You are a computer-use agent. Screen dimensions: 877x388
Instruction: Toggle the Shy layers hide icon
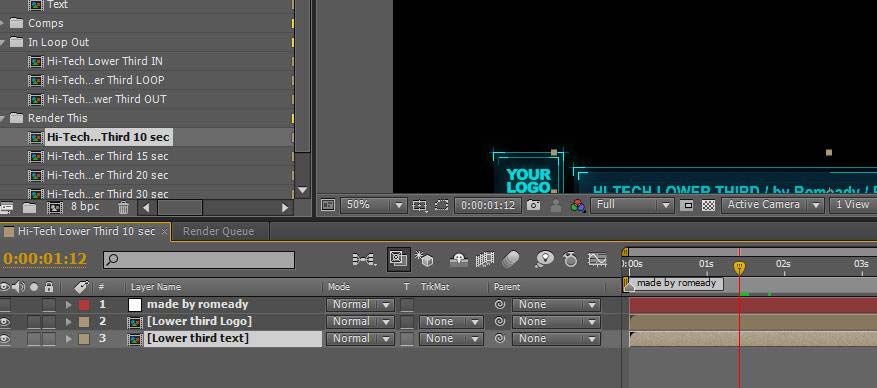459,259
